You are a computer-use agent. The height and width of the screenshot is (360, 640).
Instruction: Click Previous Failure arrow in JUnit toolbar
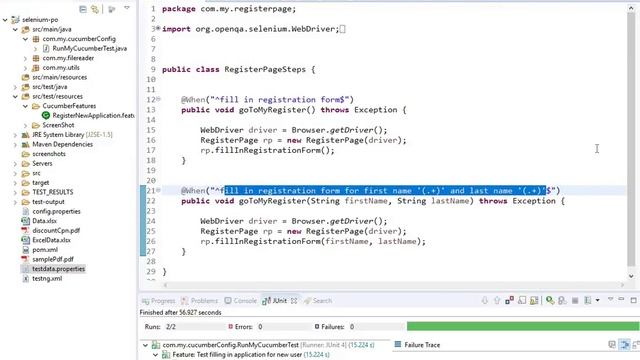(x=497, y=301)
